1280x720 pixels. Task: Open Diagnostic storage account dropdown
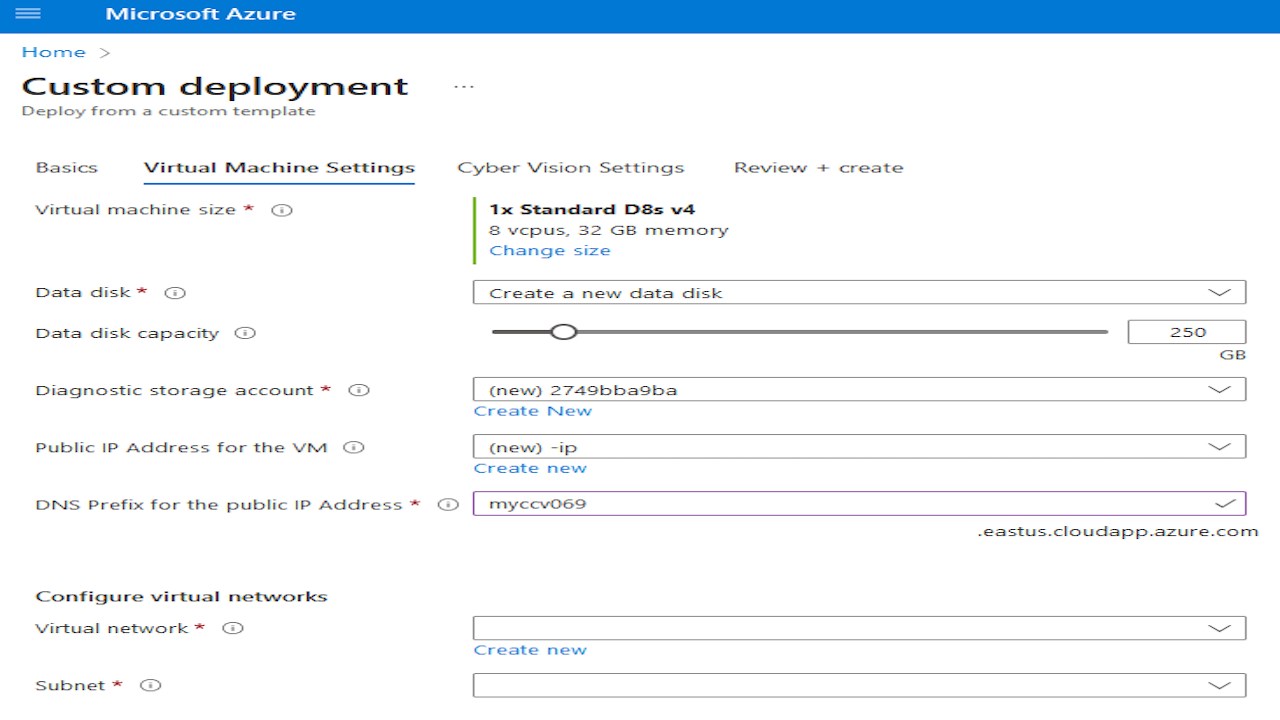click(x=858, y=390)
